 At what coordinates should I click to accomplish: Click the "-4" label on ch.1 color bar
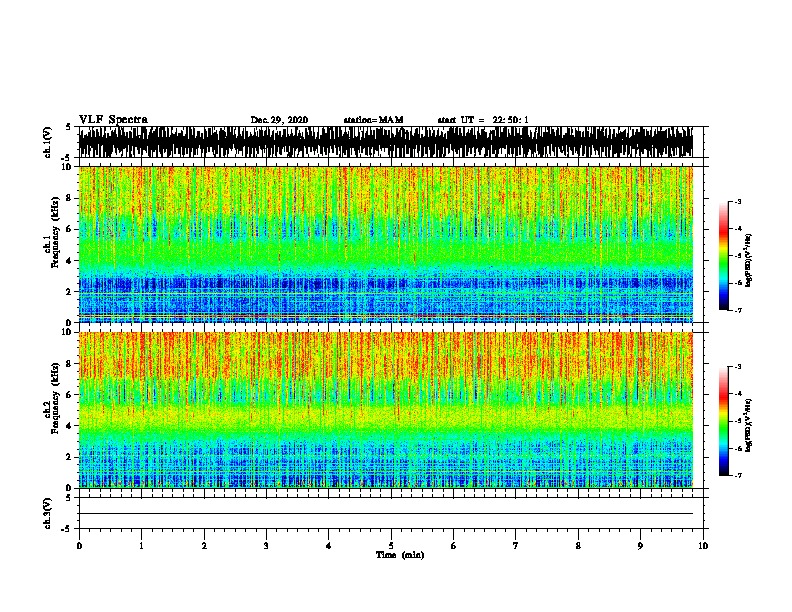pos(737,229)
